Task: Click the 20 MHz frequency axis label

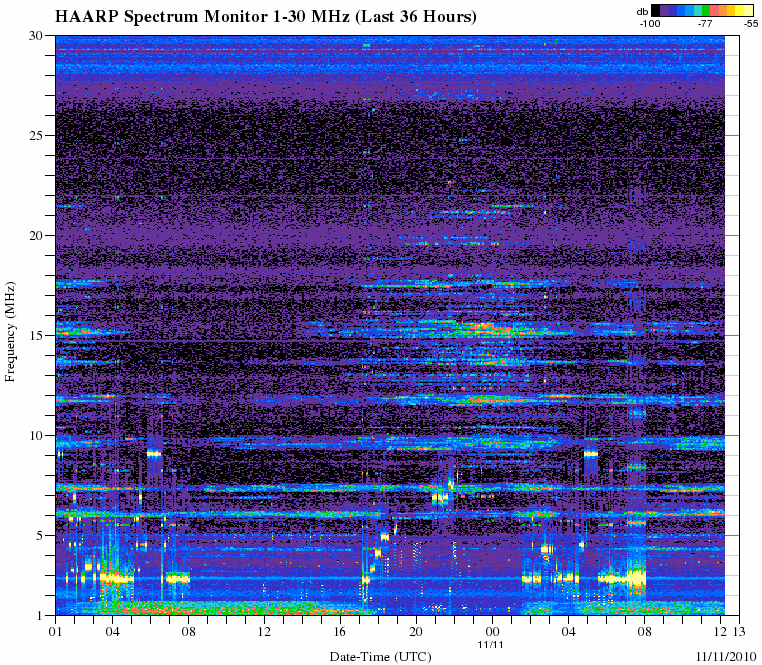Action: 37,235
